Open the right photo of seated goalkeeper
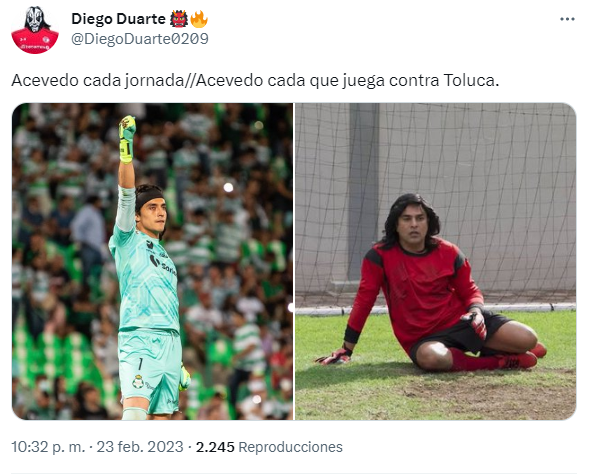591x476 pixels. (x=435, y=261)
